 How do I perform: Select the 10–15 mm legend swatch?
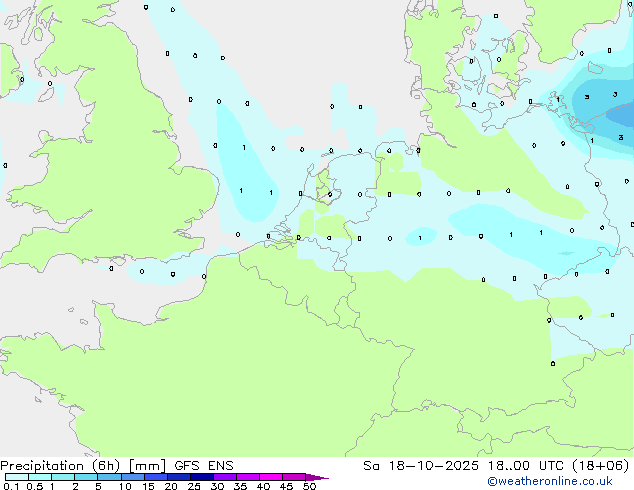133,477
